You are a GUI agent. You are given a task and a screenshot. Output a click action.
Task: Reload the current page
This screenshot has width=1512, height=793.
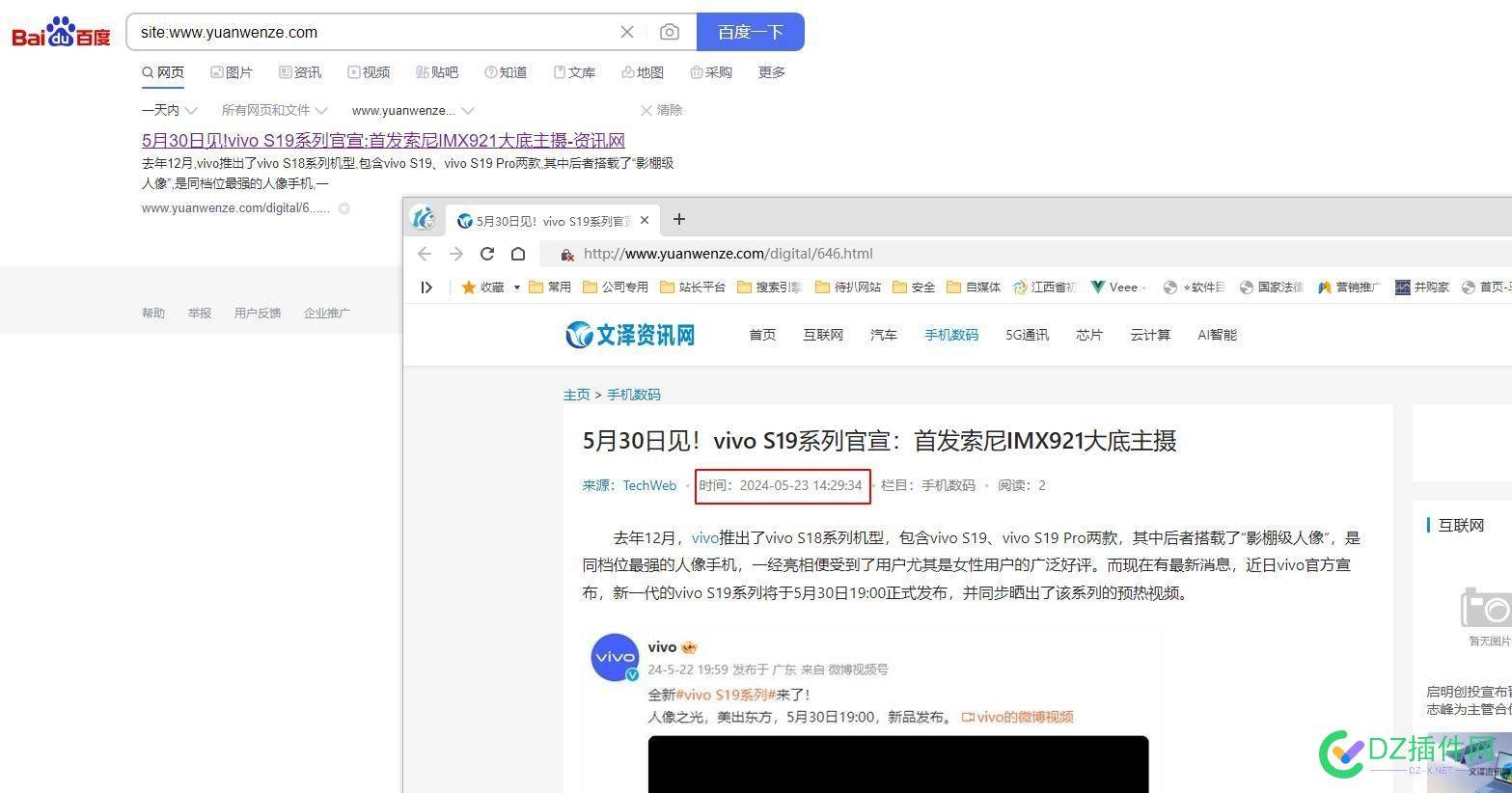pyautogui.click(x=487, y=254)
